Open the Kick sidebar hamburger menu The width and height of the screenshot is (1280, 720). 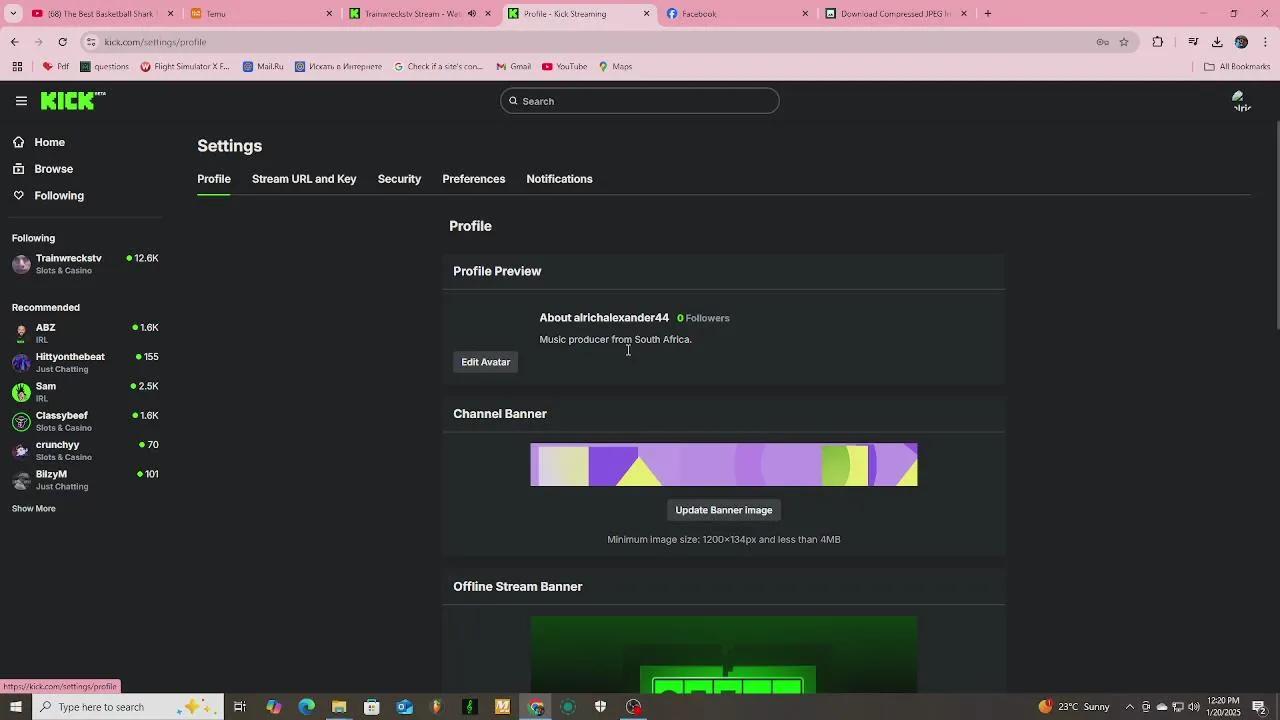[x=21, y=101]
